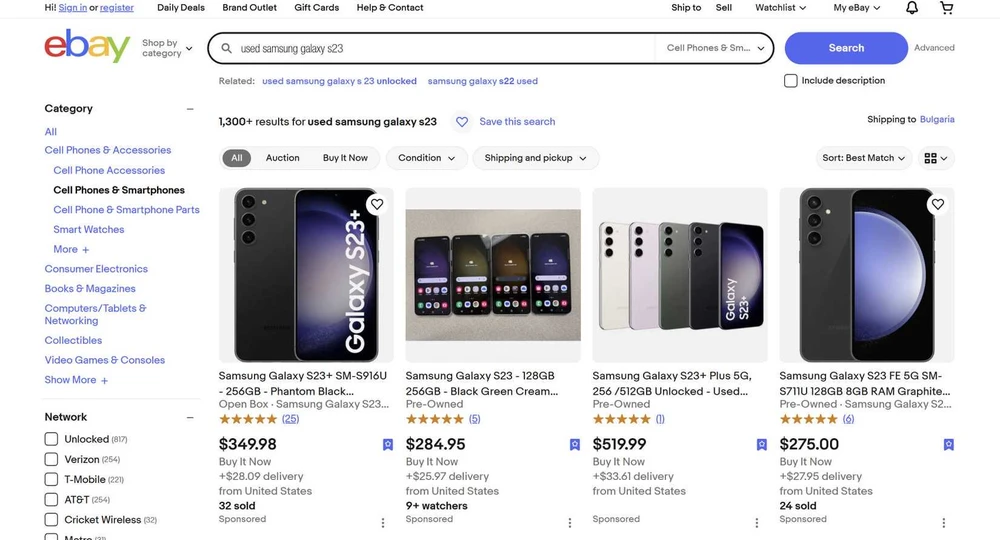
Task: Open the notifications bell icon
Action: 912,8
